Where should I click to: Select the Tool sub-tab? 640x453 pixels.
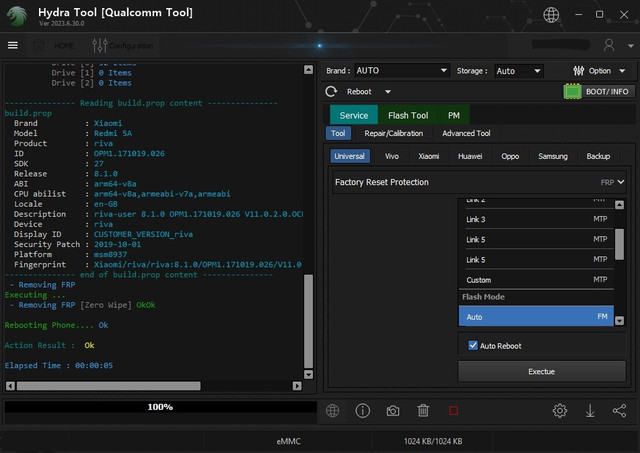coord(338,133)
